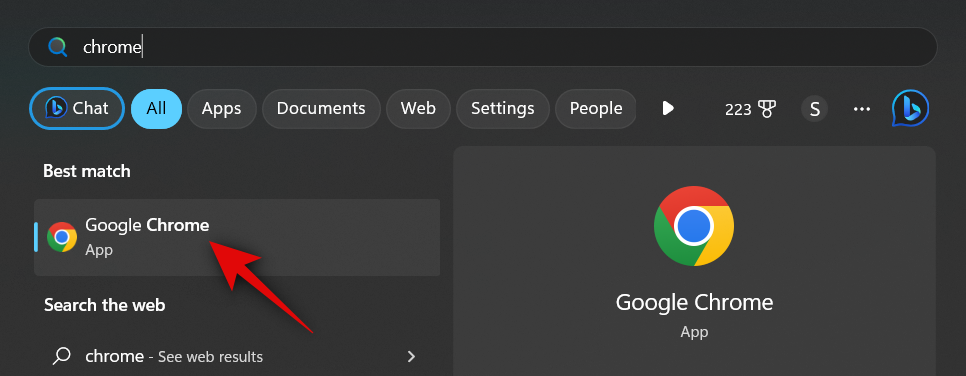
Task: Switch to the Web filter tab
Action: (x=418, y=108)
